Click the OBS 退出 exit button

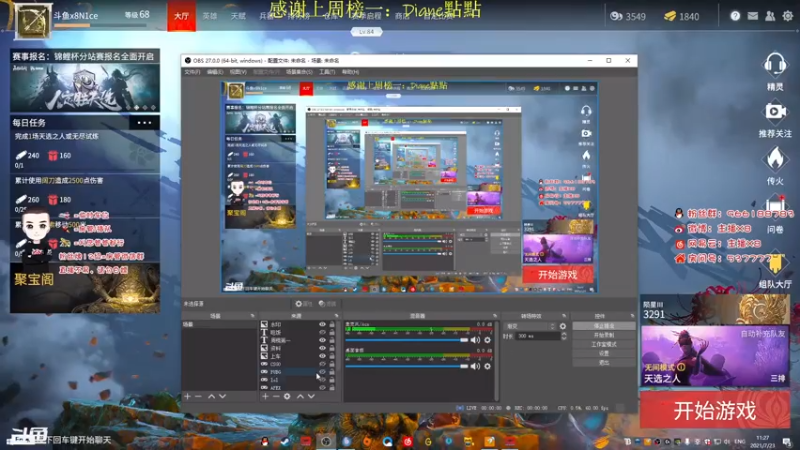[x=604, y=362]
